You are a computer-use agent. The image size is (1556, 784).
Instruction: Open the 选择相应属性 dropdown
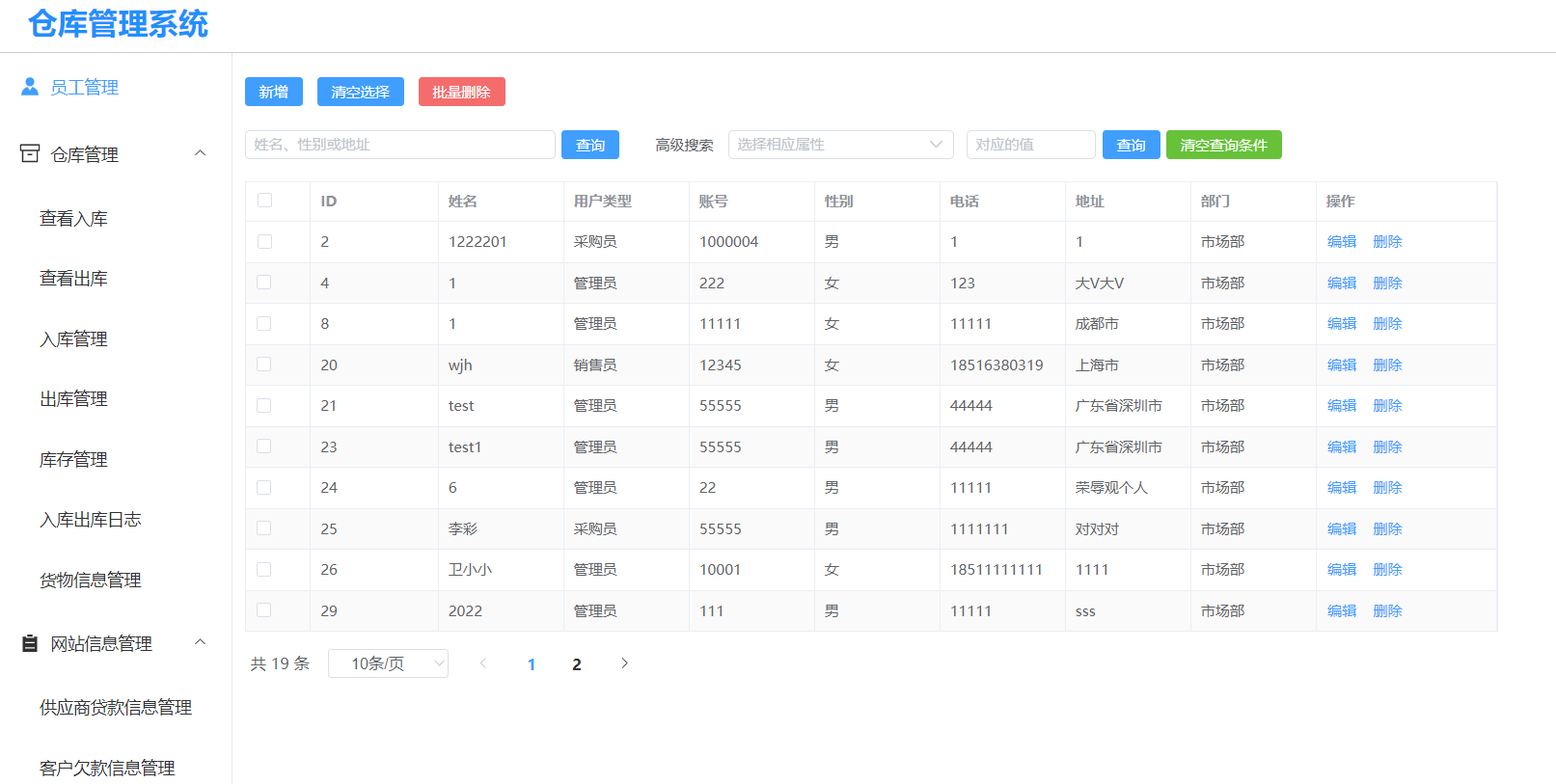click(x=840, y=145)
